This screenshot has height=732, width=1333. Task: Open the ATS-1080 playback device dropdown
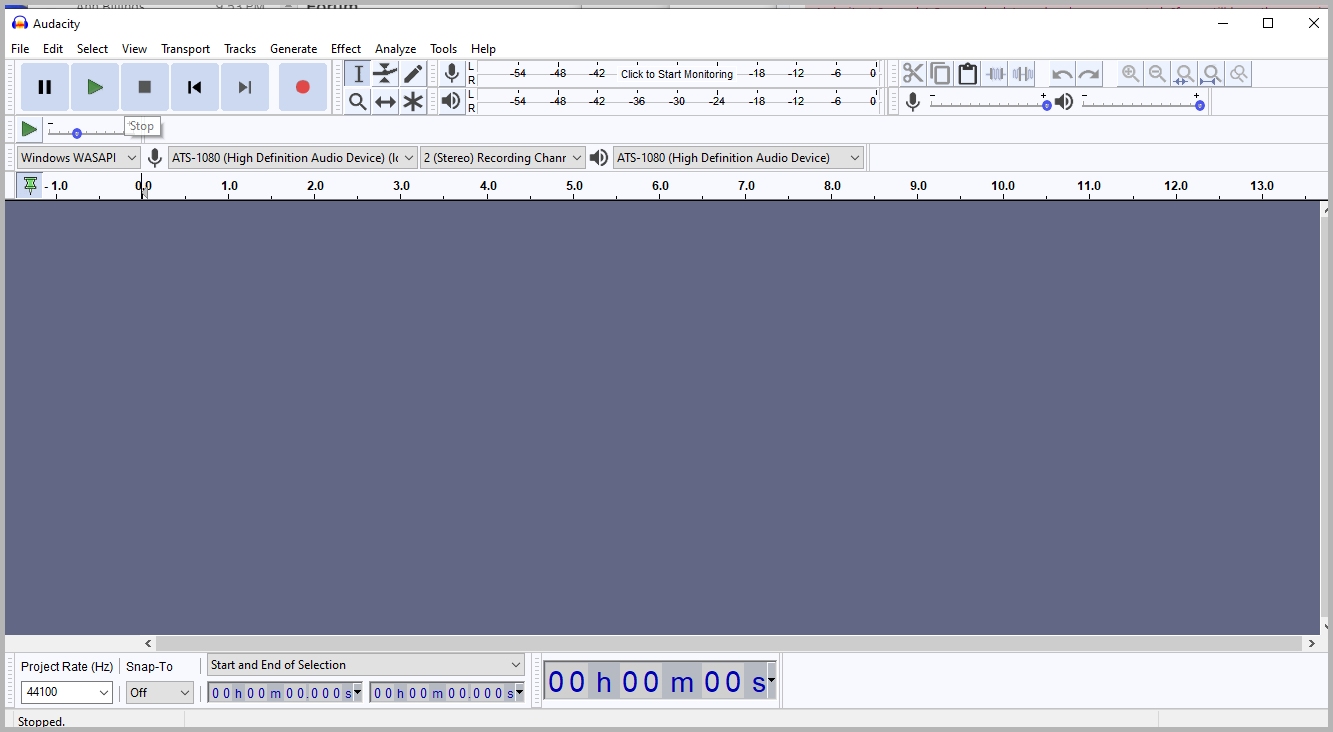(x=738, y=158)
